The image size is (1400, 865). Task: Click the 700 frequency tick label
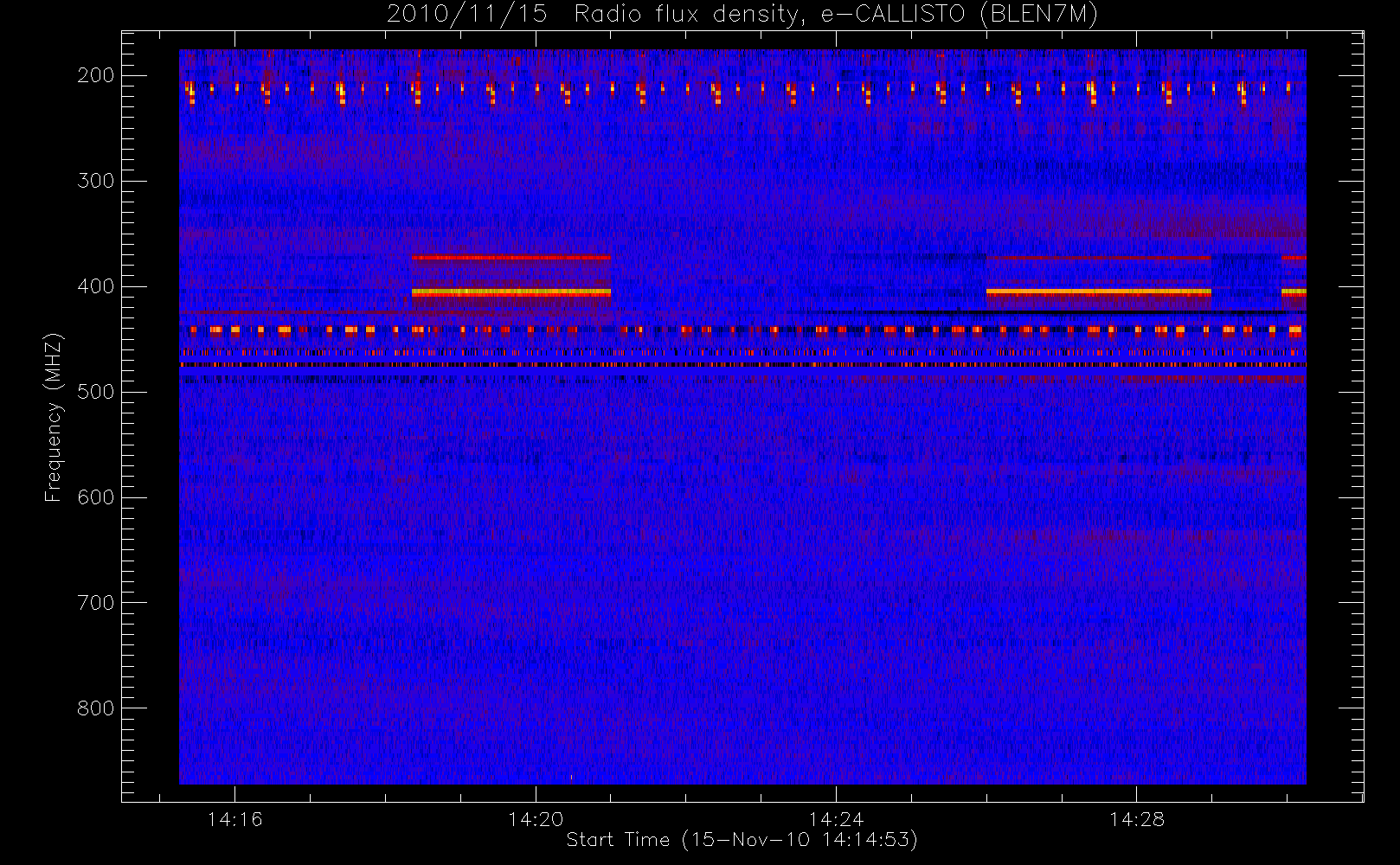95,603
